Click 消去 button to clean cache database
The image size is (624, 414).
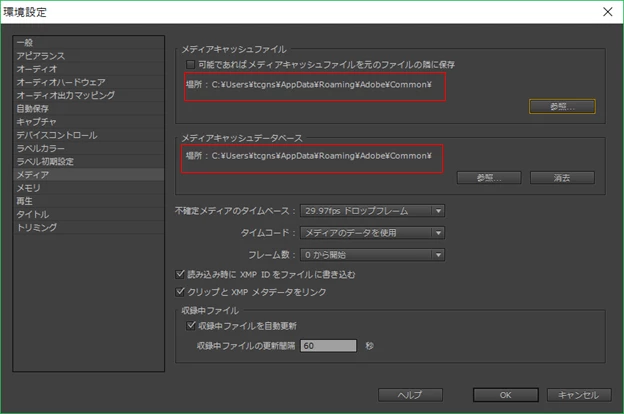click(562, 178)
